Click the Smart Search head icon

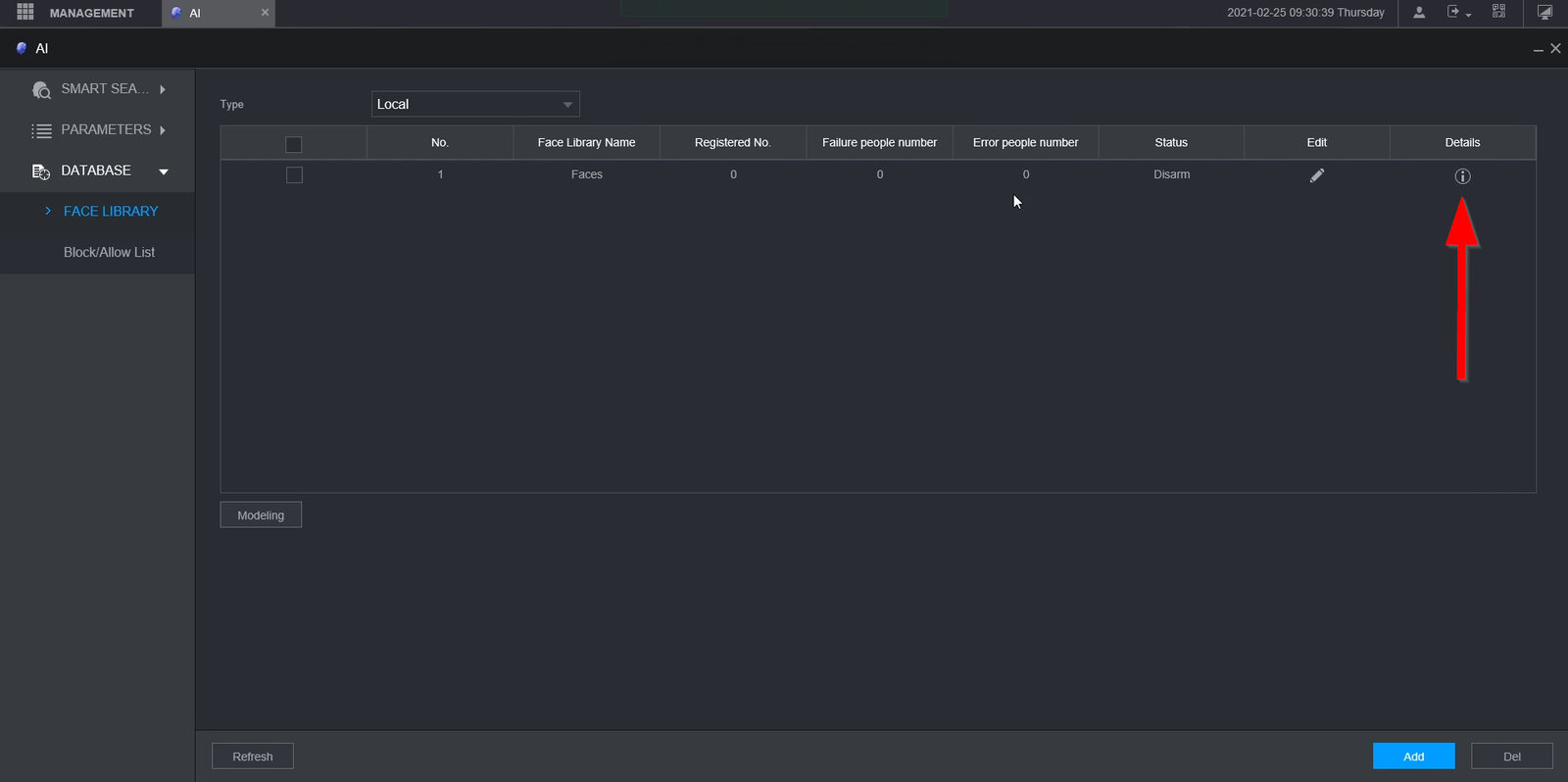click(x=41, y=90)
